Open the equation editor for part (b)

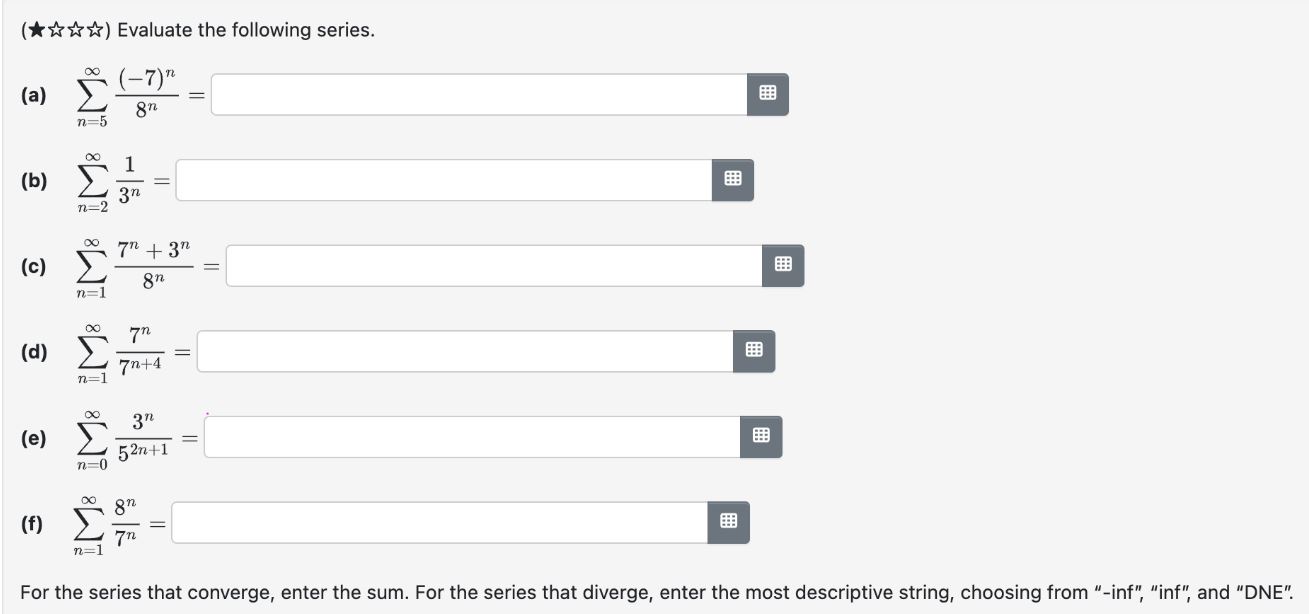(x=733, y=180)
